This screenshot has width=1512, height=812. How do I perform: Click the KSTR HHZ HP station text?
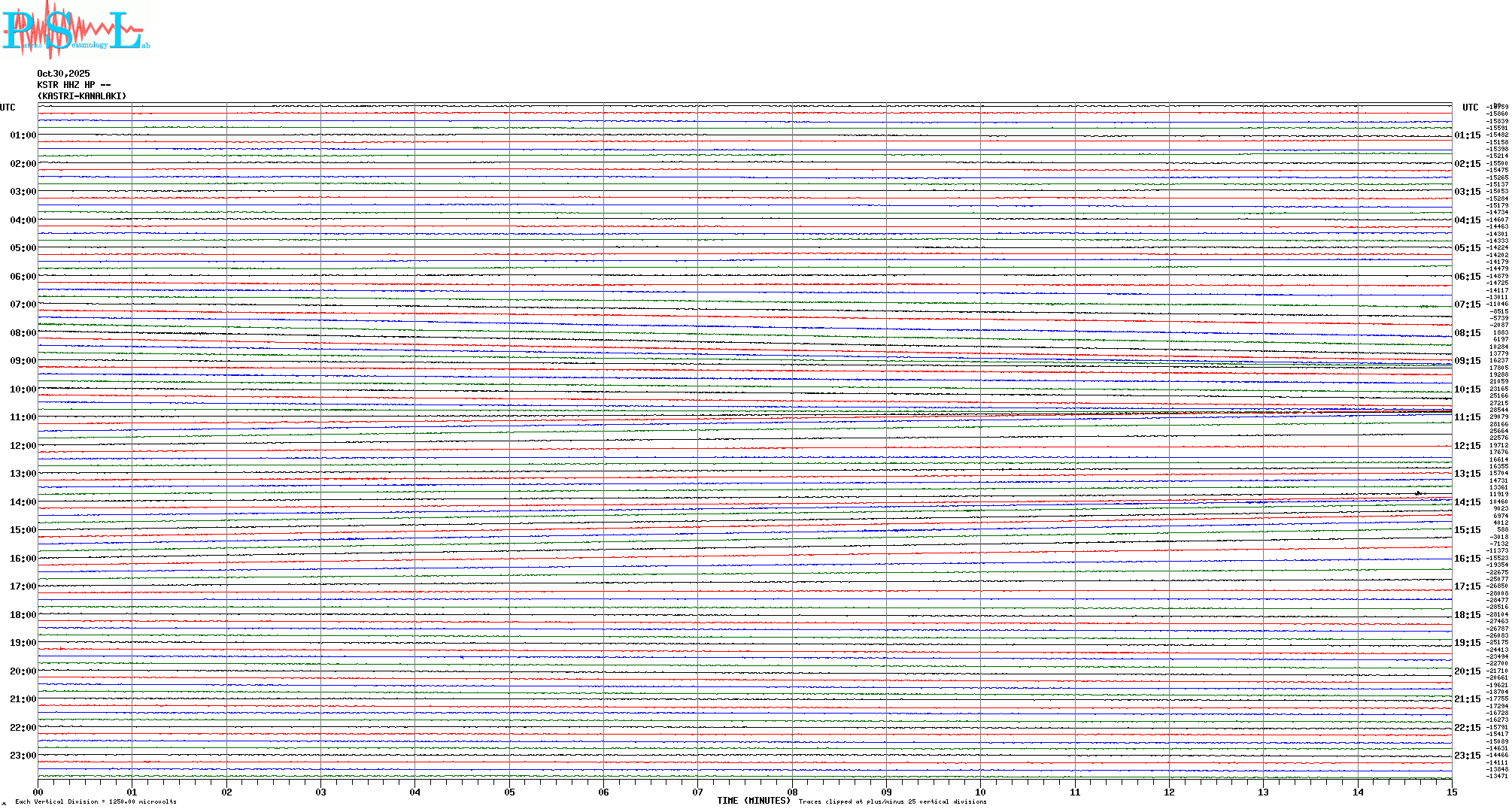click(x=74, y=85)
